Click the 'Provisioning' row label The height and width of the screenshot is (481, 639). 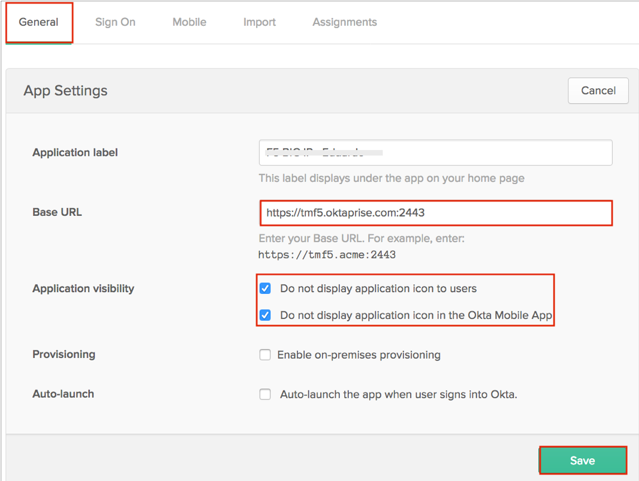coord(64,354)
